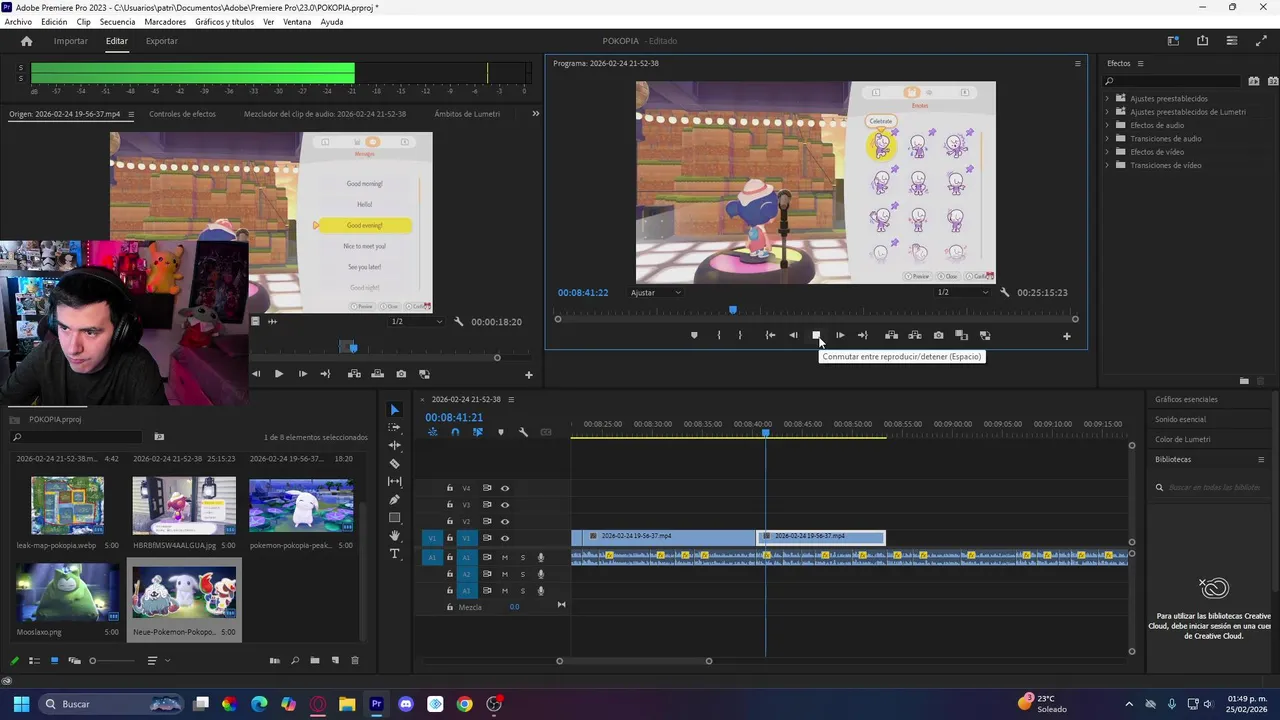The width and height of the screenshot is (1280, 720).
Task: Step forward one frame in Program monitor
Action: click(839, 335)
